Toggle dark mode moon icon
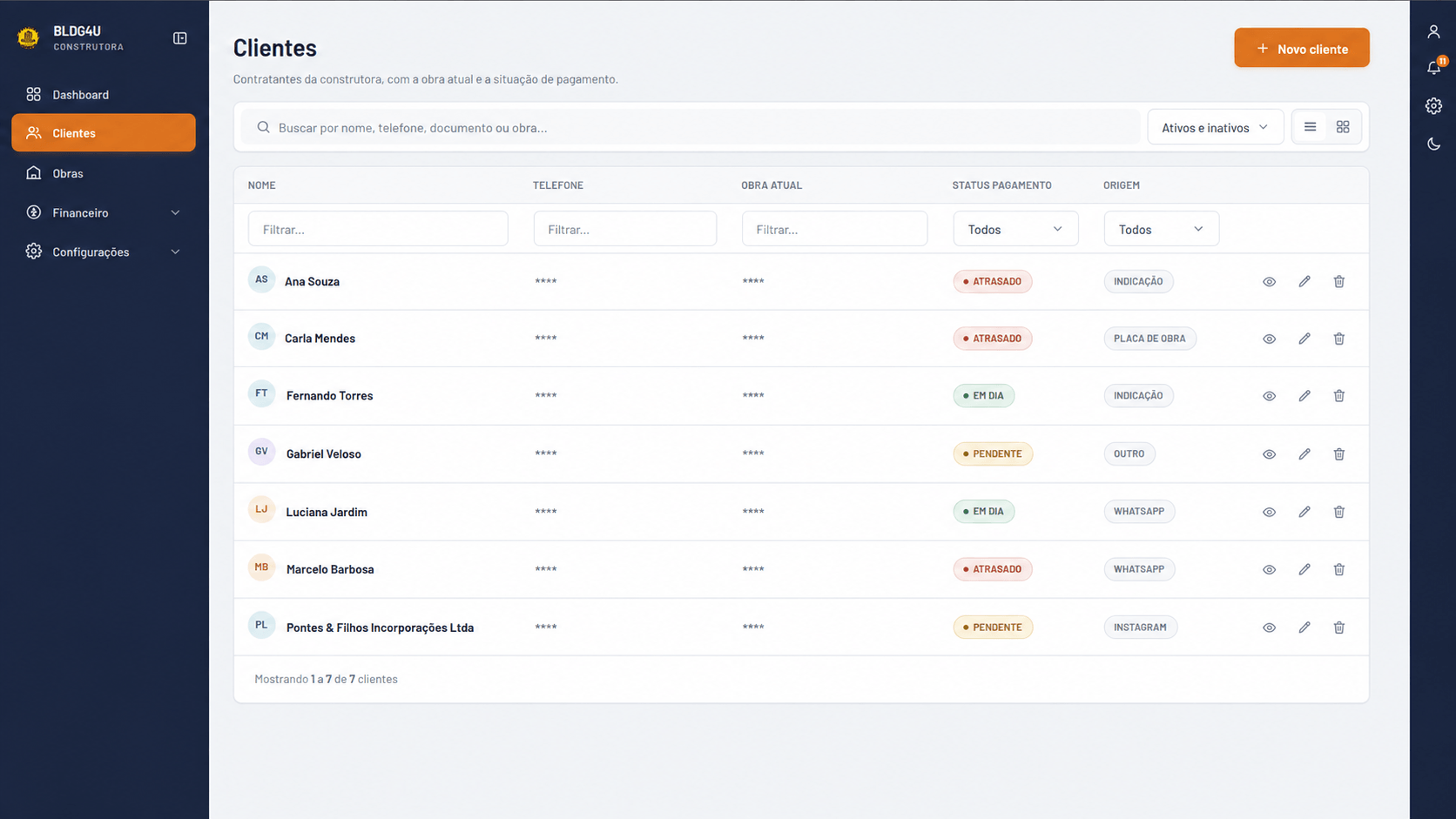Screen dimensions: 1456x819 (x=1433, y=144)
